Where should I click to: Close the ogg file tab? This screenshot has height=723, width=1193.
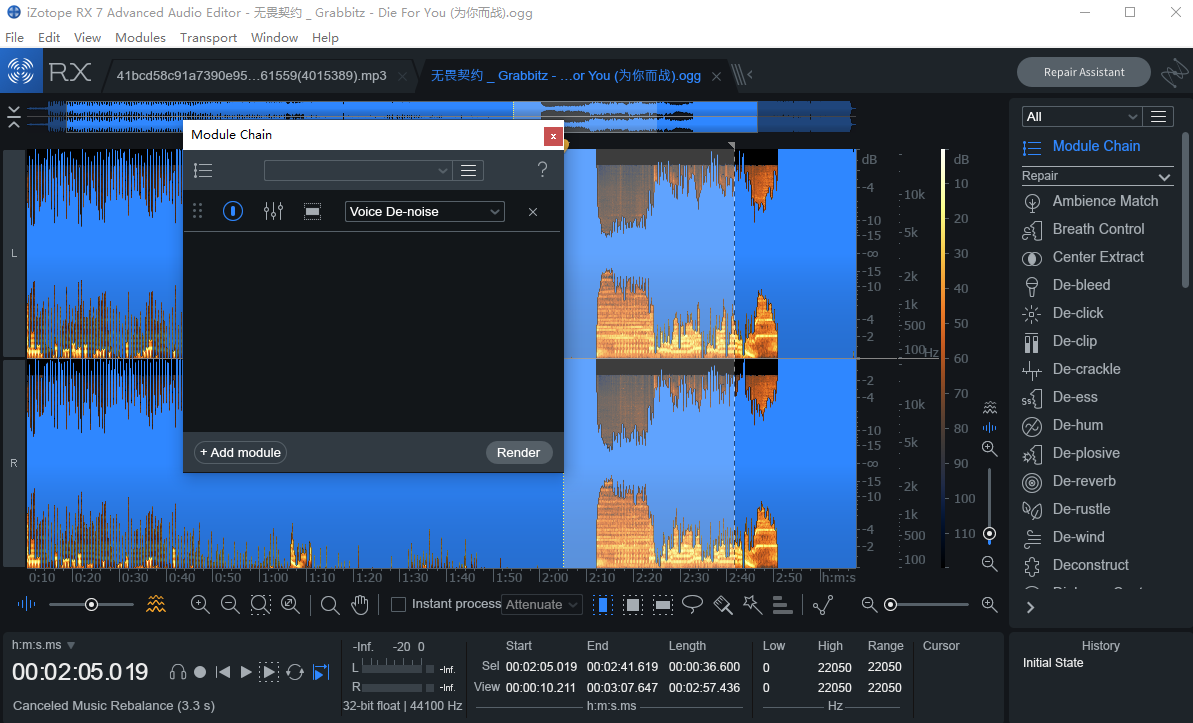coord(716,76)
